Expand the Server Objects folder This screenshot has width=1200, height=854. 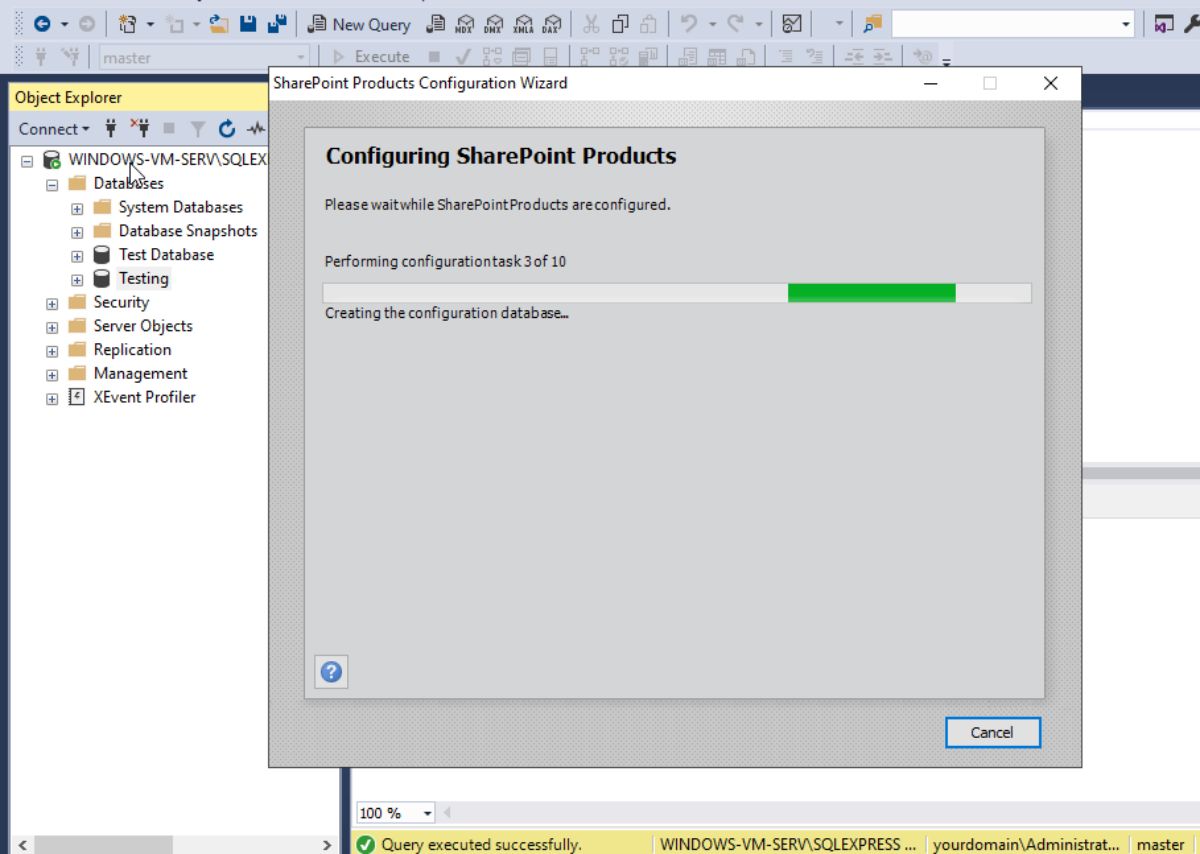52,327
